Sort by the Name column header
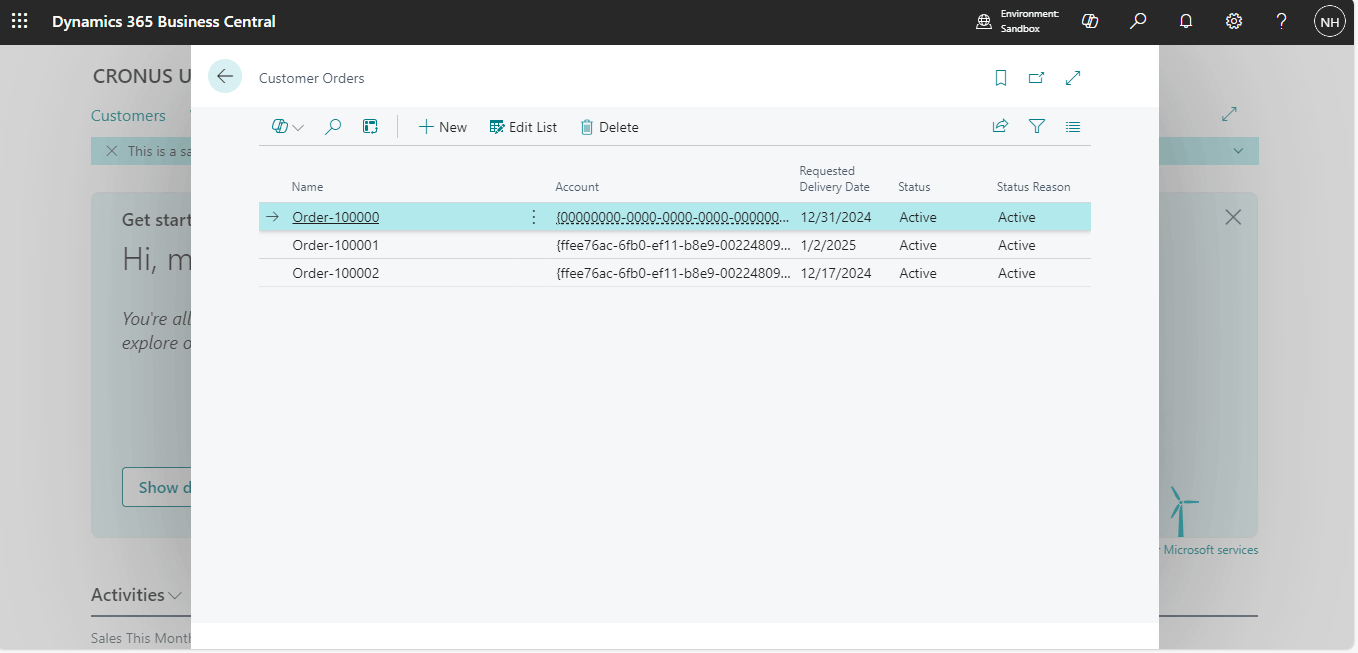1358x653 pixels. [307, 187]
